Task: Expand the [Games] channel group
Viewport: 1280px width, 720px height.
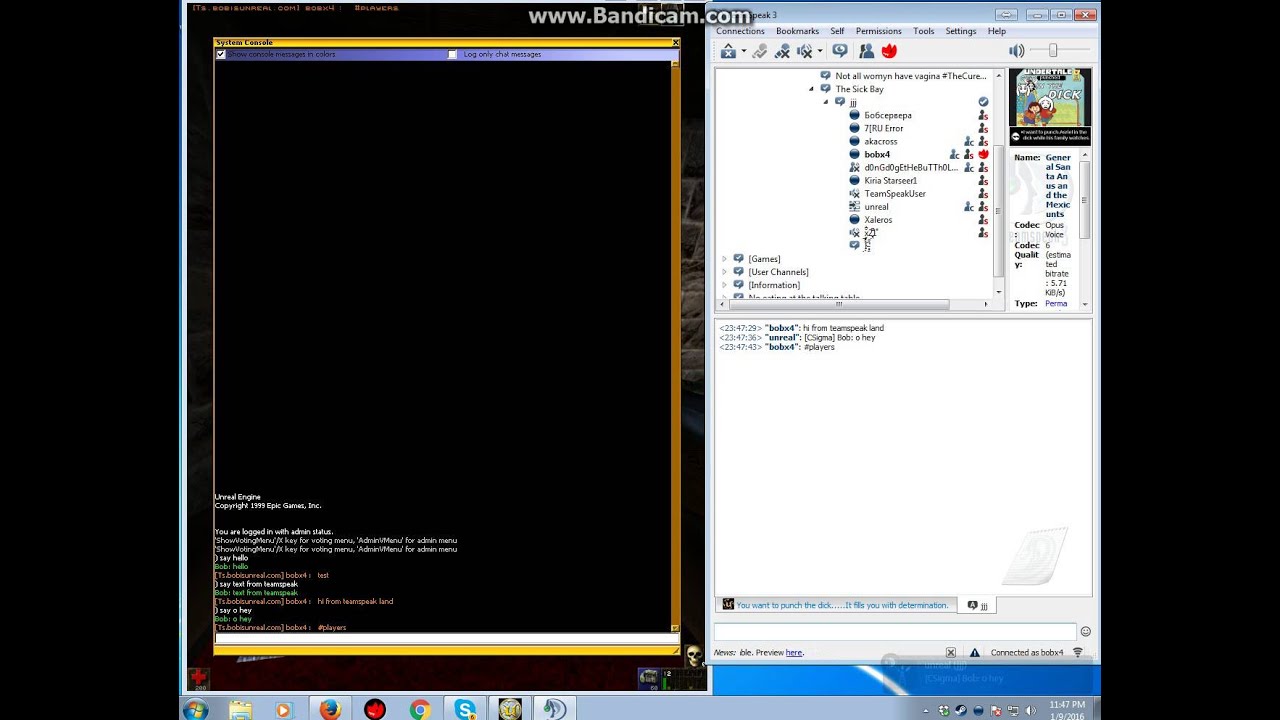Action: pos(725,259)
